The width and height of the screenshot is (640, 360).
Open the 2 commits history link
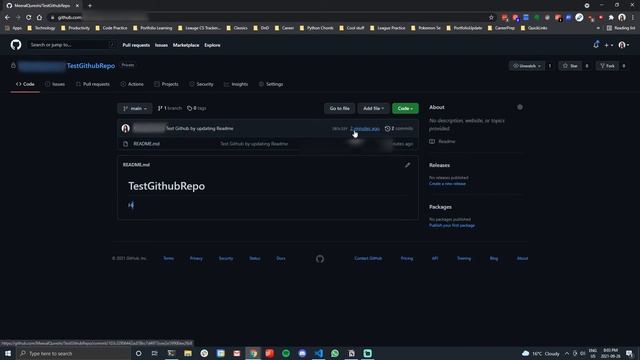(x=399, y=129)
